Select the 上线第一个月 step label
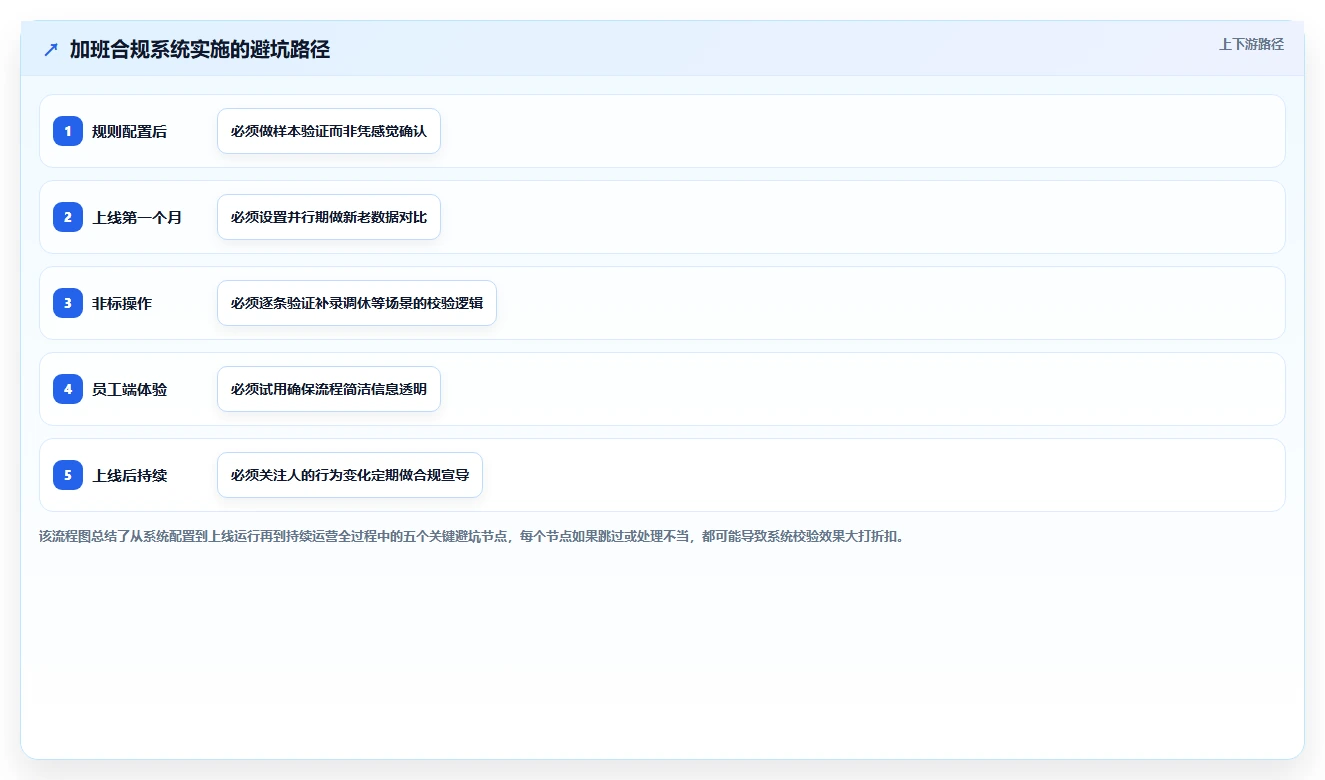 137,217
